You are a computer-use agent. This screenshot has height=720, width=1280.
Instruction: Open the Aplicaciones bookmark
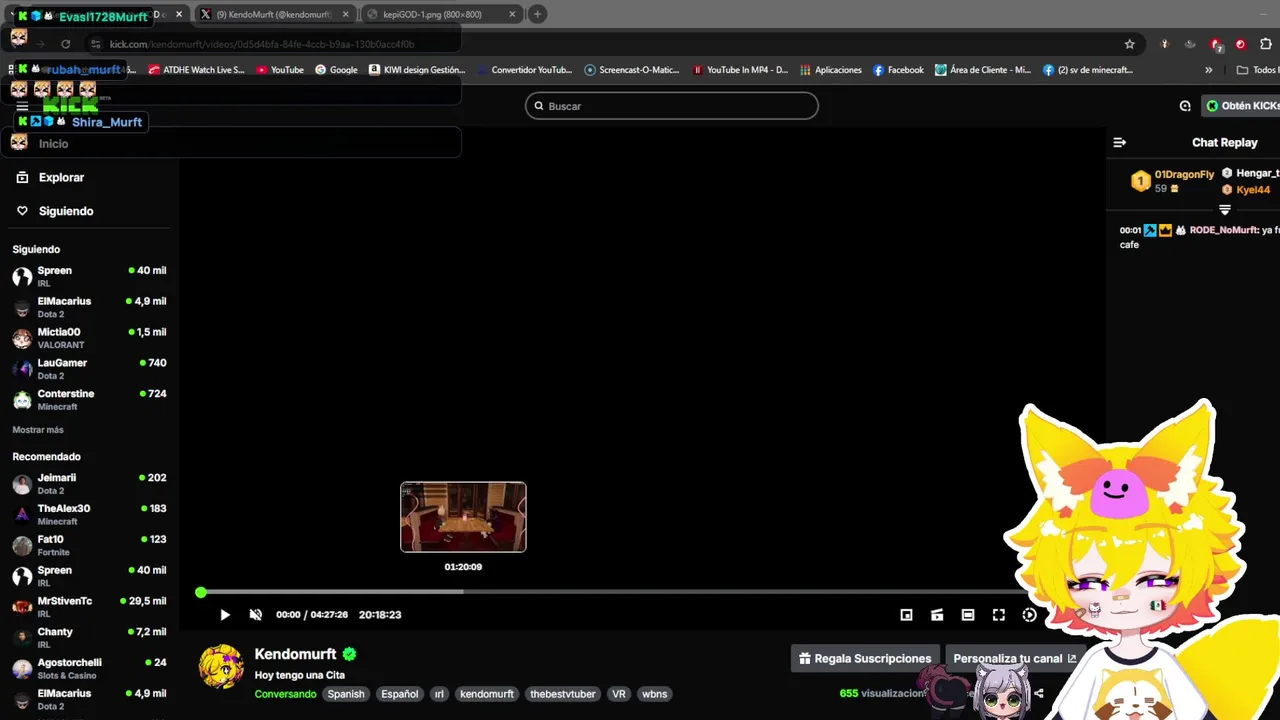(x=830, y=70)
